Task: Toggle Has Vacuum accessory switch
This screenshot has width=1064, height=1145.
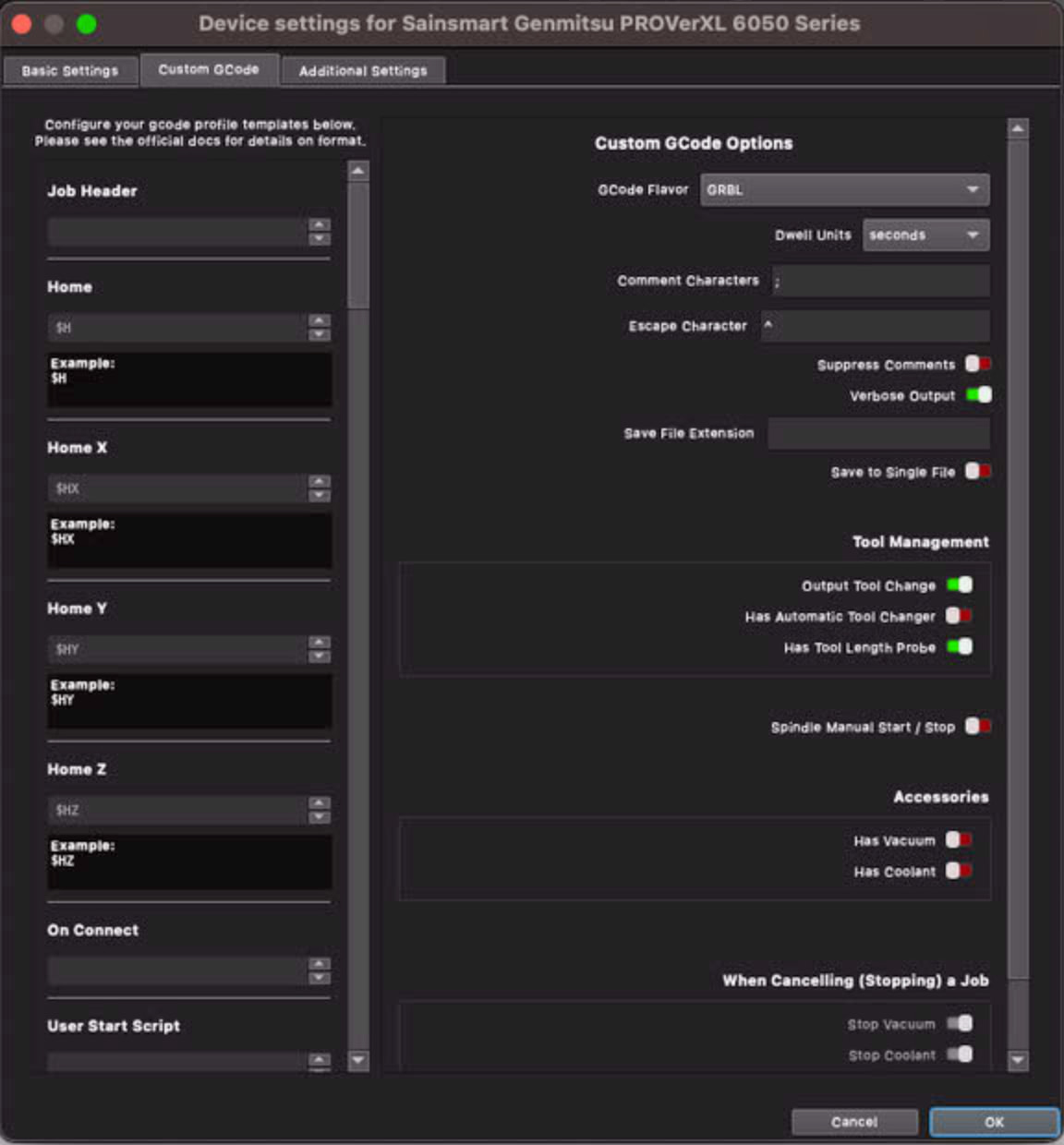Action: coord(959,840)
